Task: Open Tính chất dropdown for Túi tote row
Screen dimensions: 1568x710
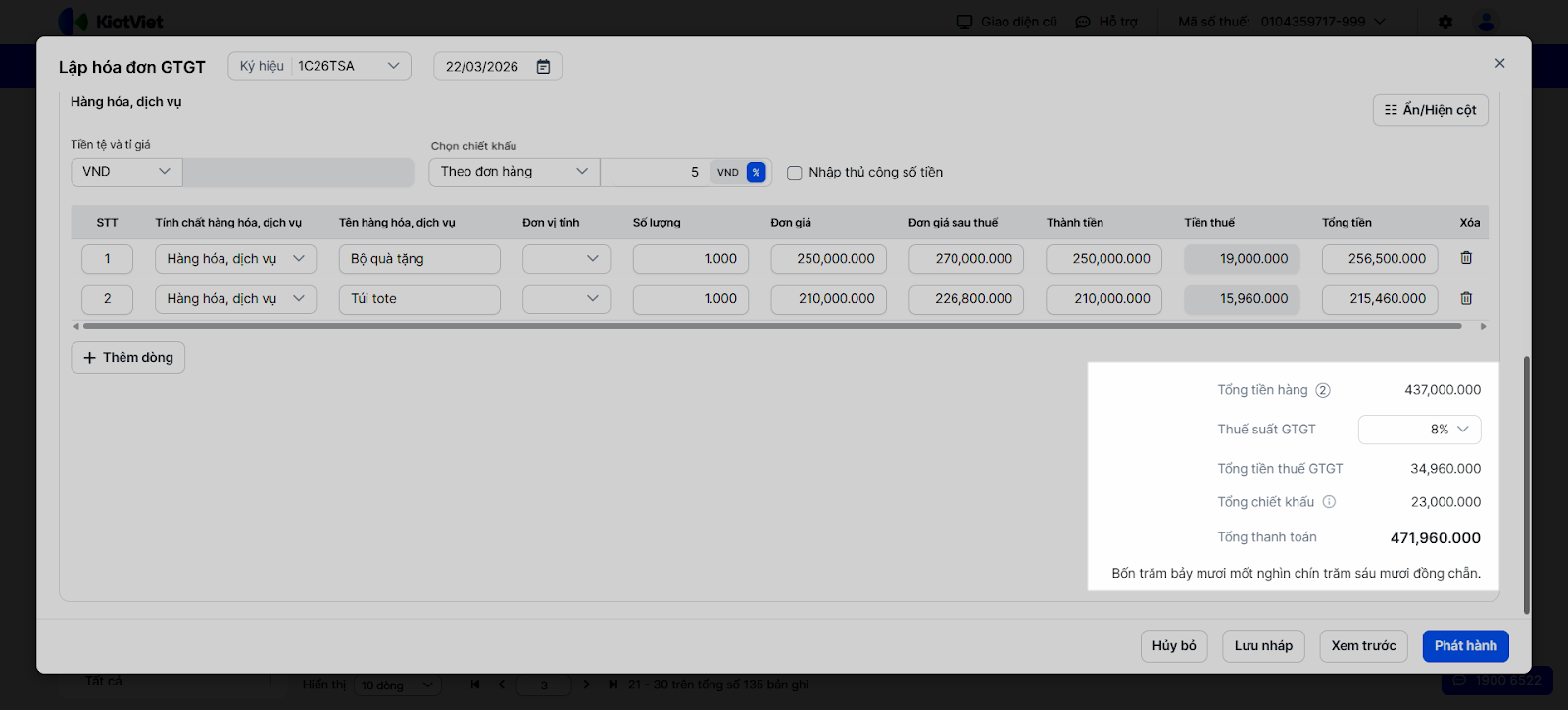Action: 235,299
